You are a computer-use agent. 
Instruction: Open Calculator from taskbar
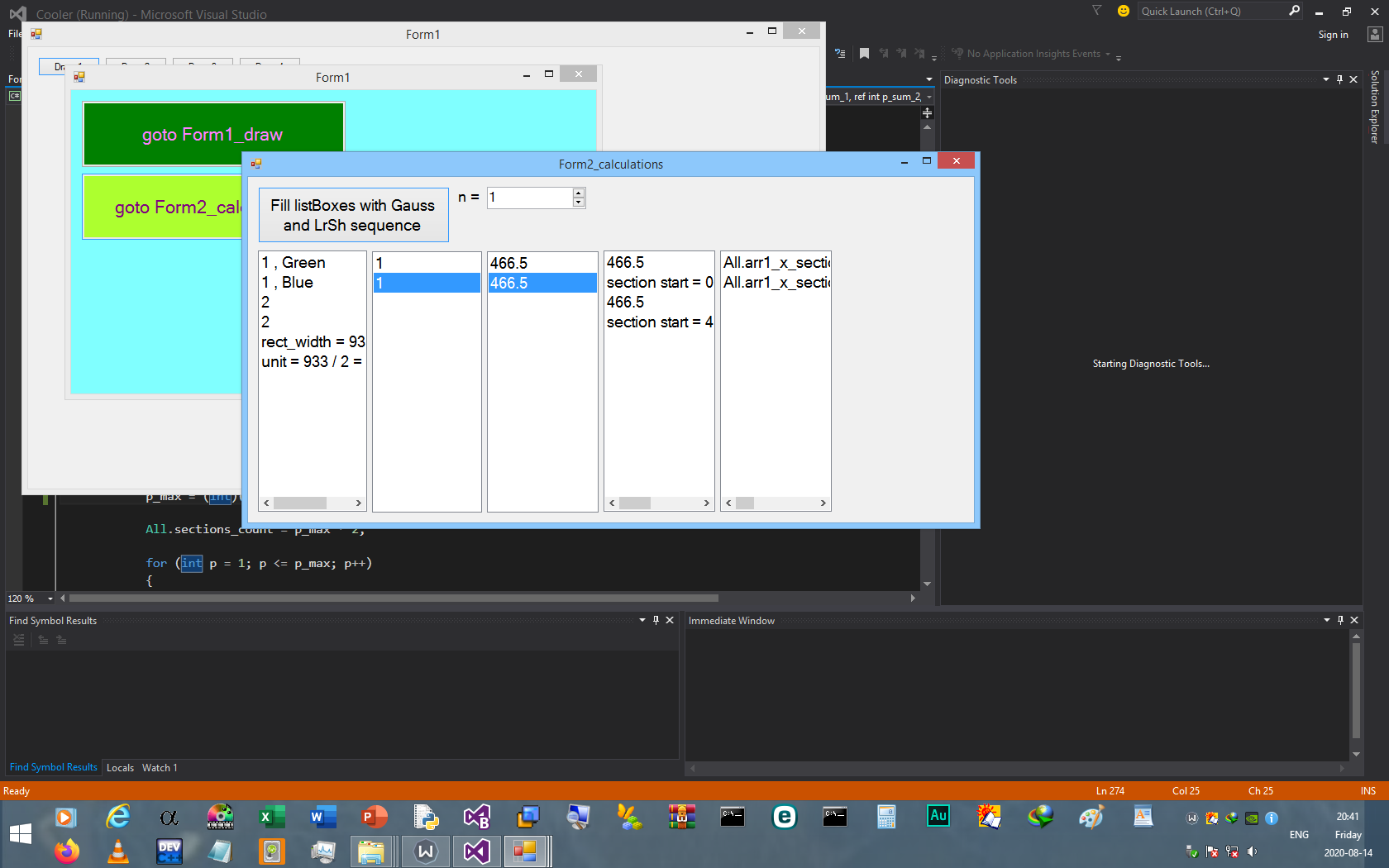tap(886, 817)
